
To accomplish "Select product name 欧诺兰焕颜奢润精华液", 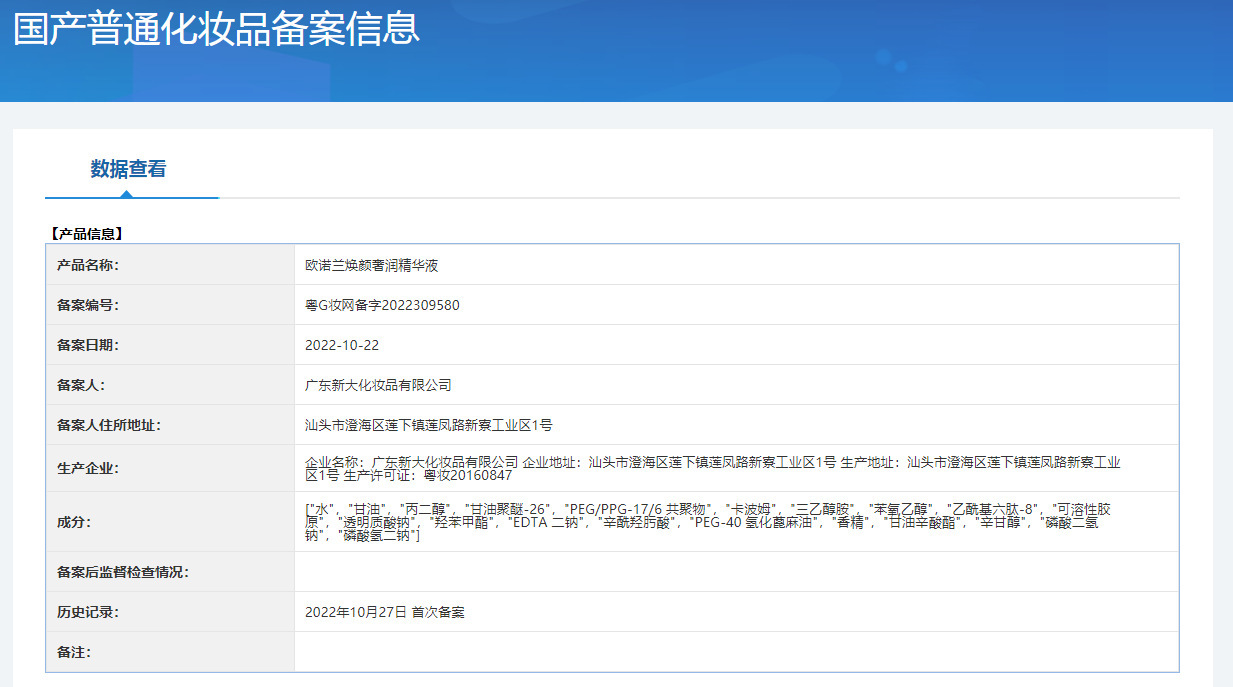I will tap(371, 265).
